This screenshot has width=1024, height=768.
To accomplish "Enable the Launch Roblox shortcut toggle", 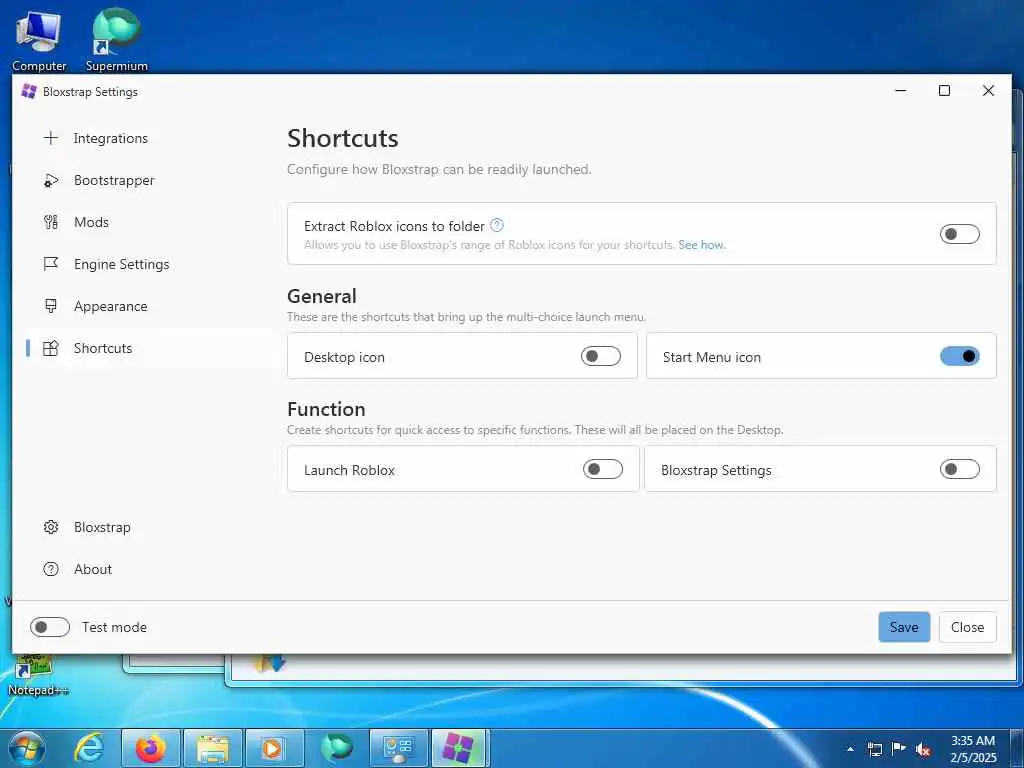I will point(602,469).
